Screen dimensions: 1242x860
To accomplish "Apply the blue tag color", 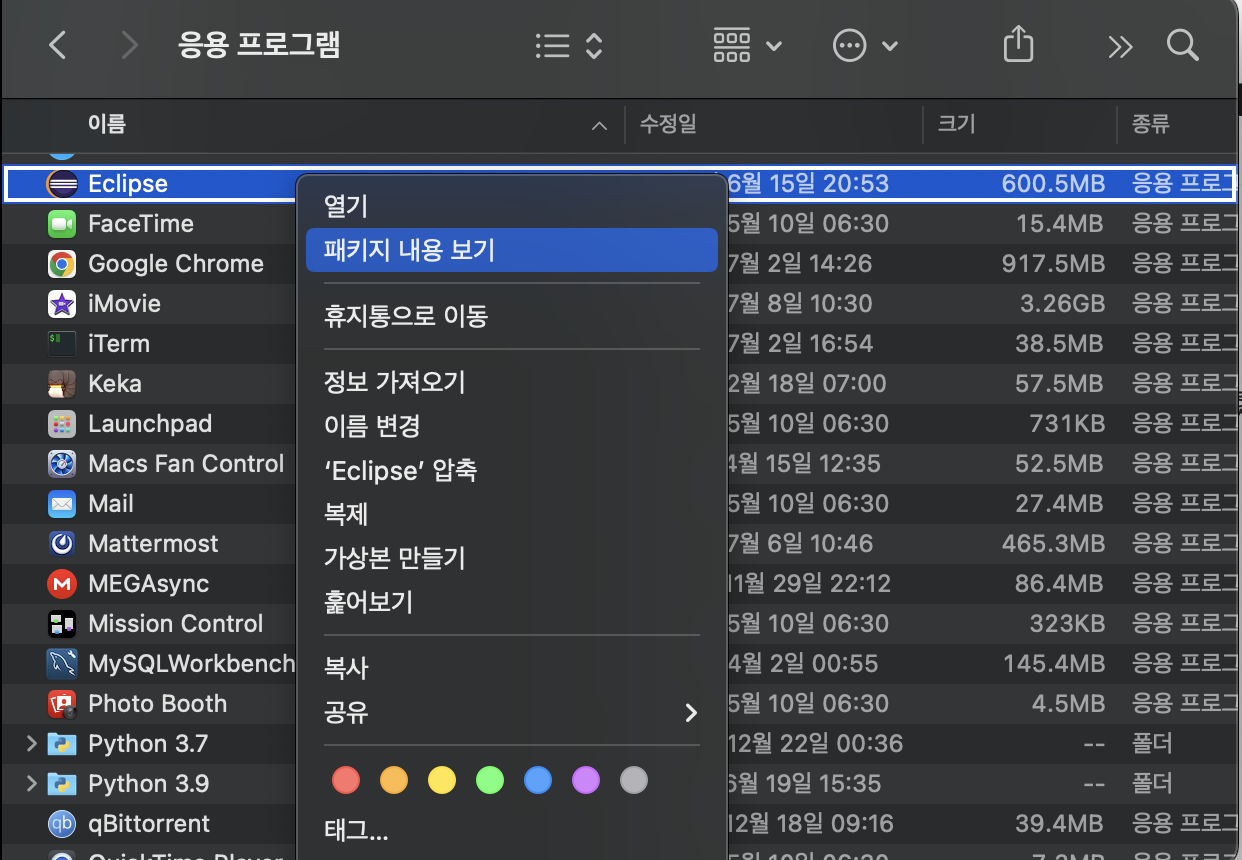I will (x=538, y=780).
